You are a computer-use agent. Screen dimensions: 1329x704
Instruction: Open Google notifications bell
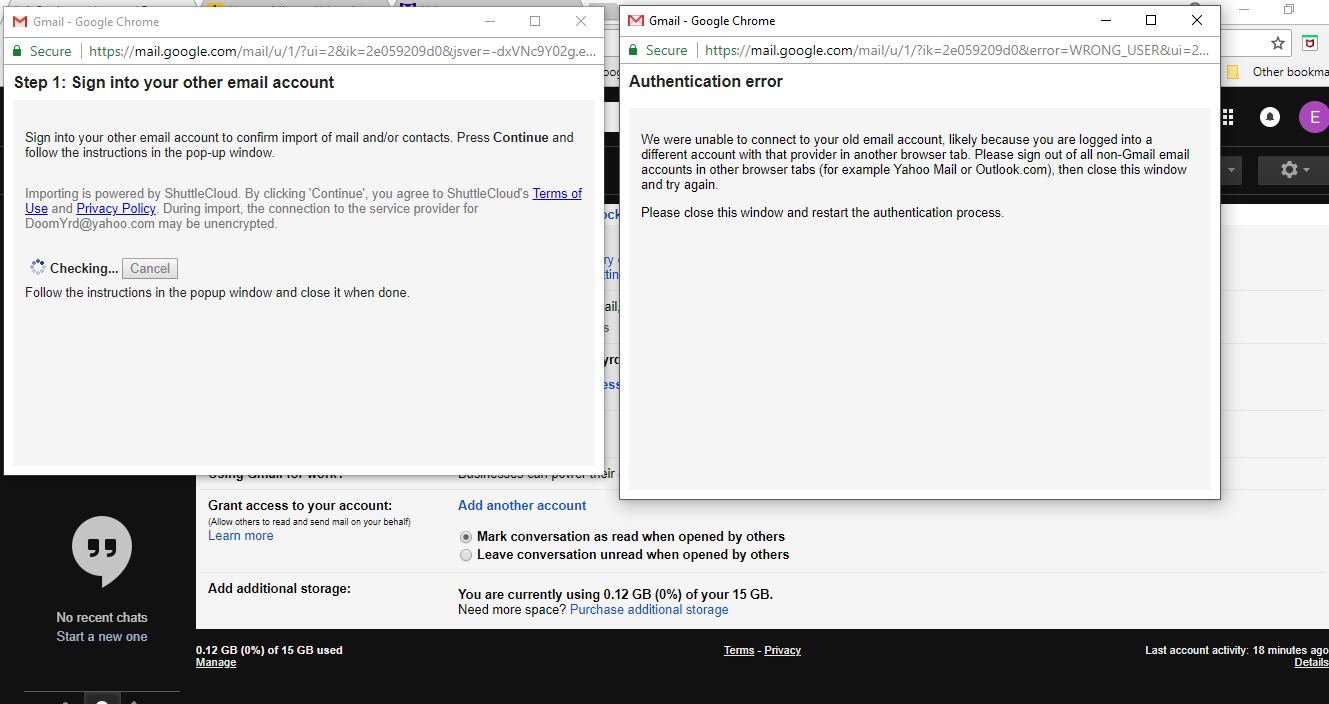[1270, 117]
